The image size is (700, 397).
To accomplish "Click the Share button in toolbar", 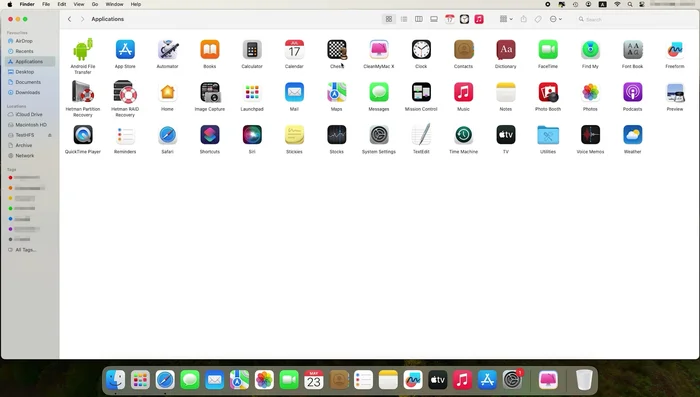I will pos(524,19).
